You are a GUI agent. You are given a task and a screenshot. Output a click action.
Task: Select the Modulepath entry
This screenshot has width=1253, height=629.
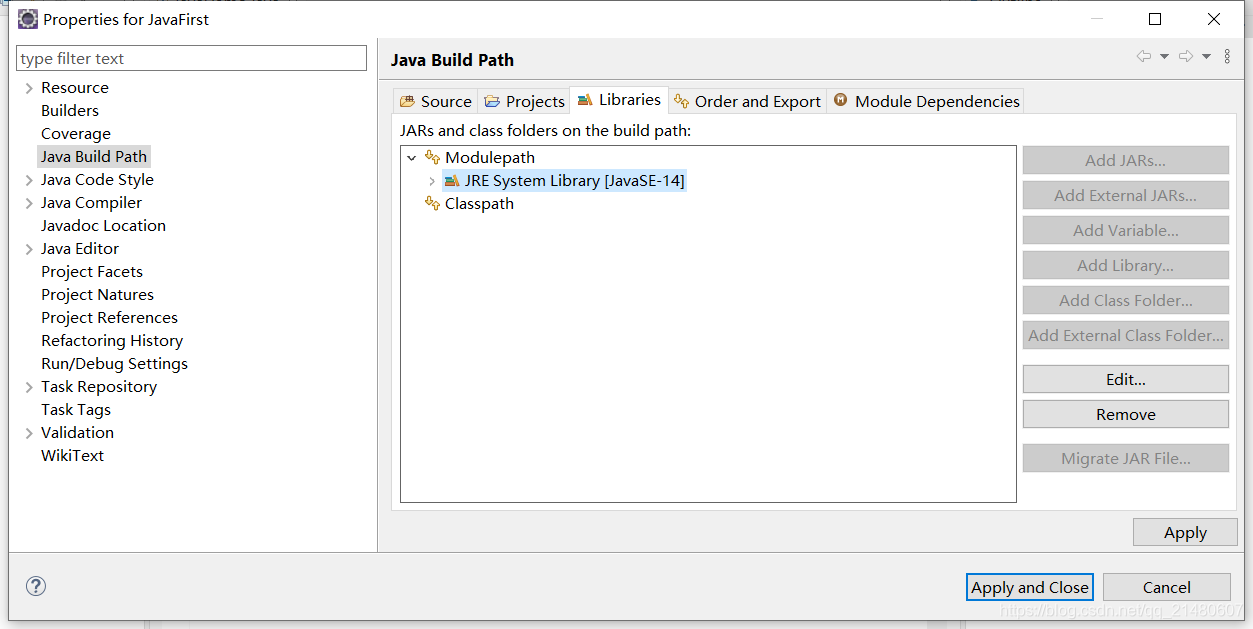(490, 158)
